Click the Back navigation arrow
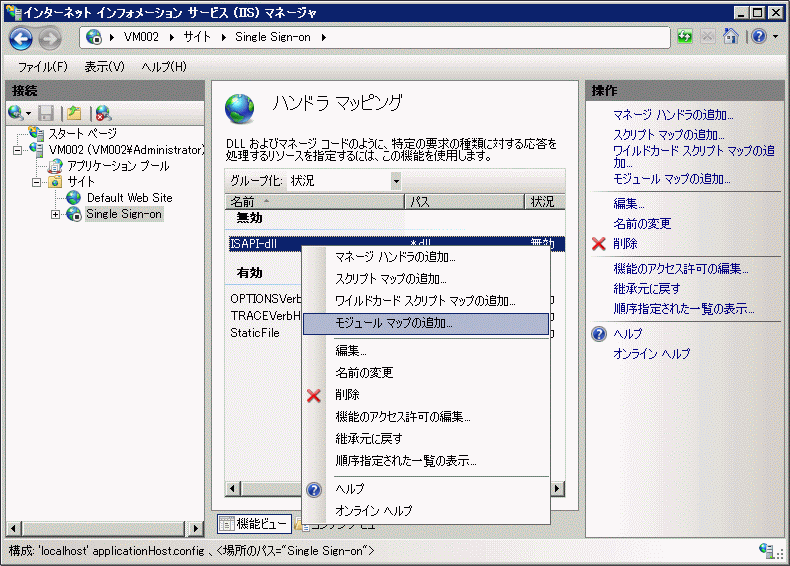This screenshot has height=566, width=790. [x=21, y=38]
